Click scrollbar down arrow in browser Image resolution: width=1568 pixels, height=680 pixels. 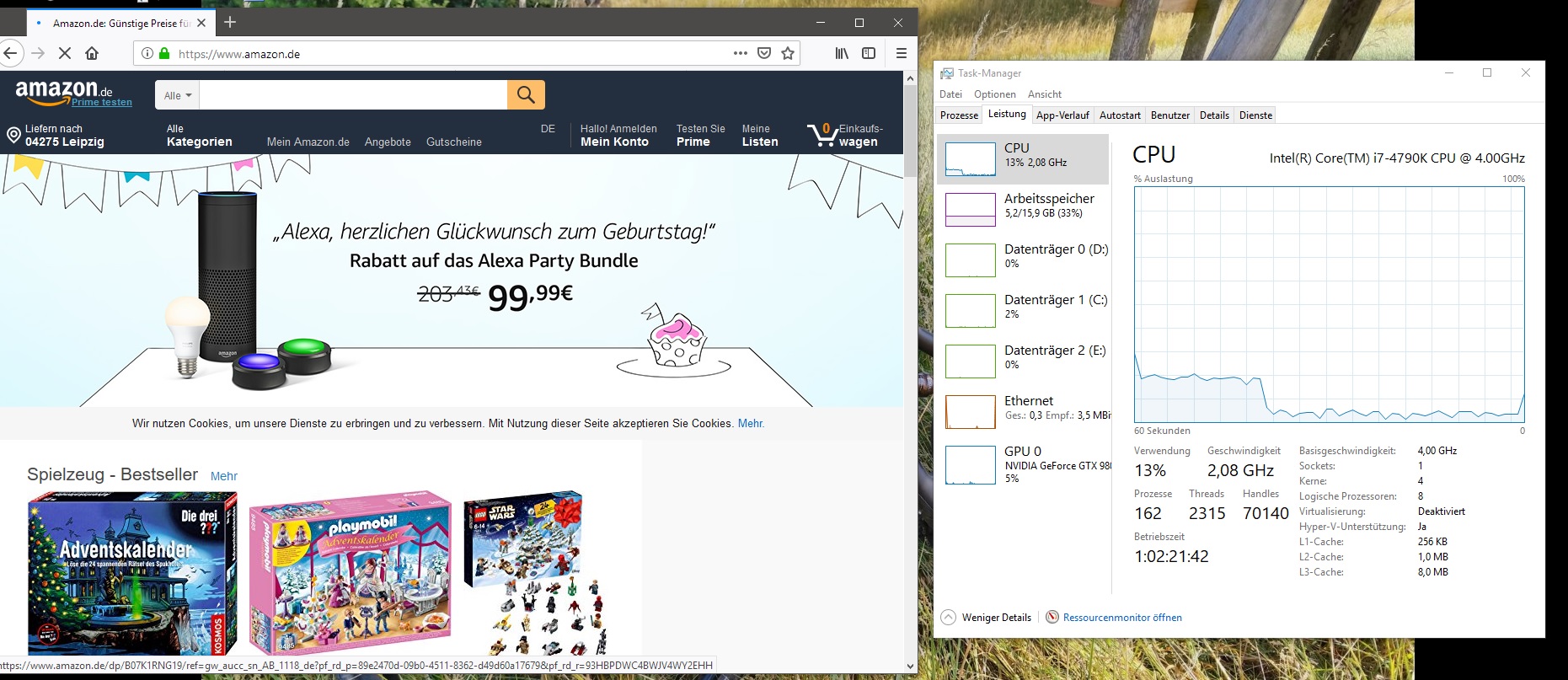click(x=910, y=667)
